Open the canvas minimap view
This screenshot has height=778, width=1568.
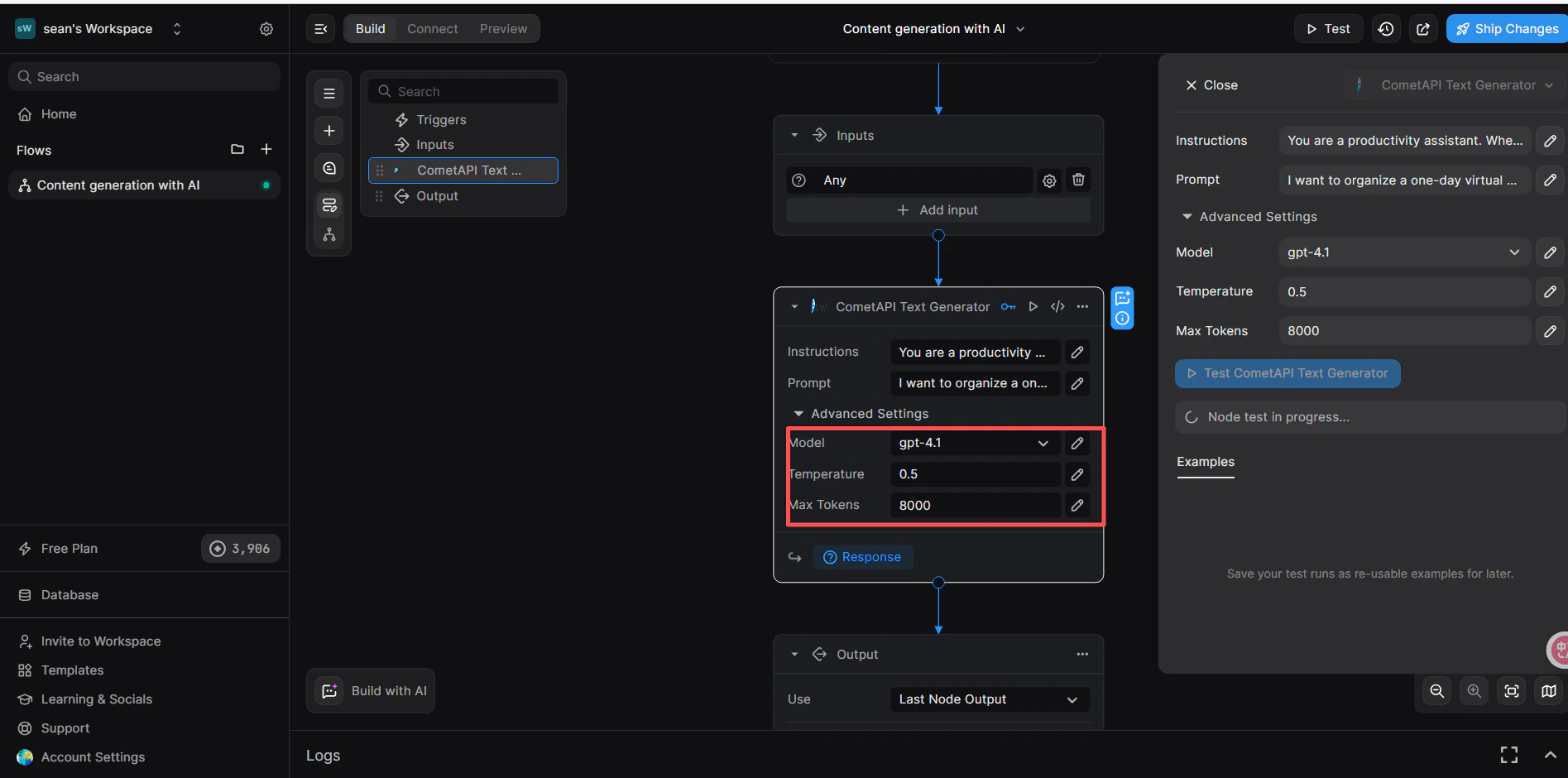pyautogui.click(x=1548, y=691)
